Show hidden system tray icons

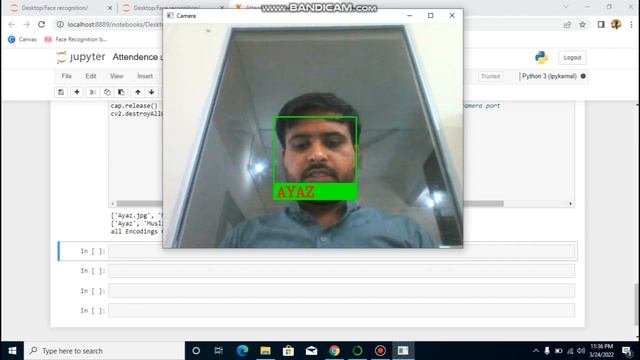[536, 351]
